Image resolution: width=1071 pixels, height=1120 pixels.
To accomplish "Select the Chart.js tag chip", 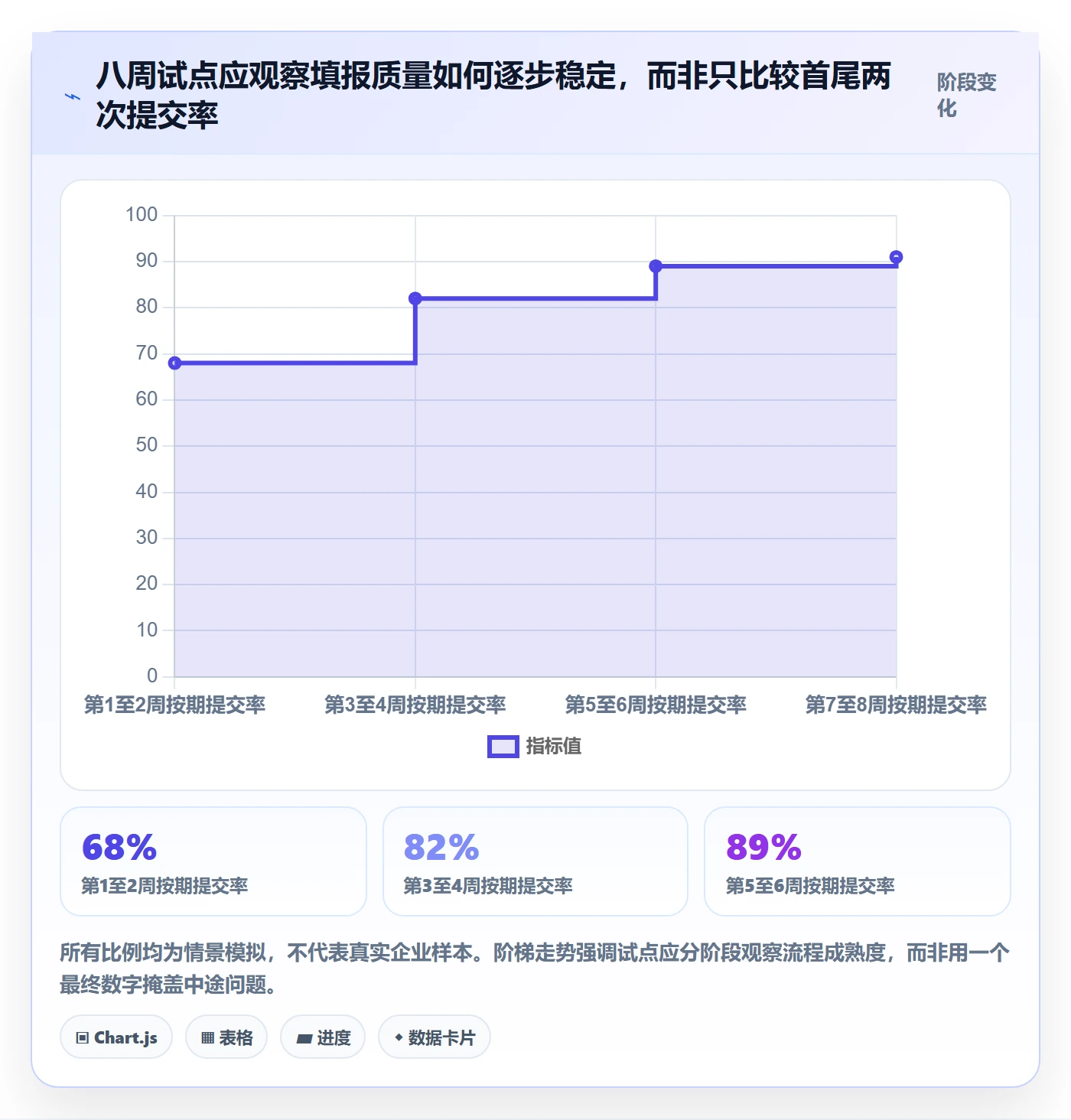I will click(x=116, y=1037).
